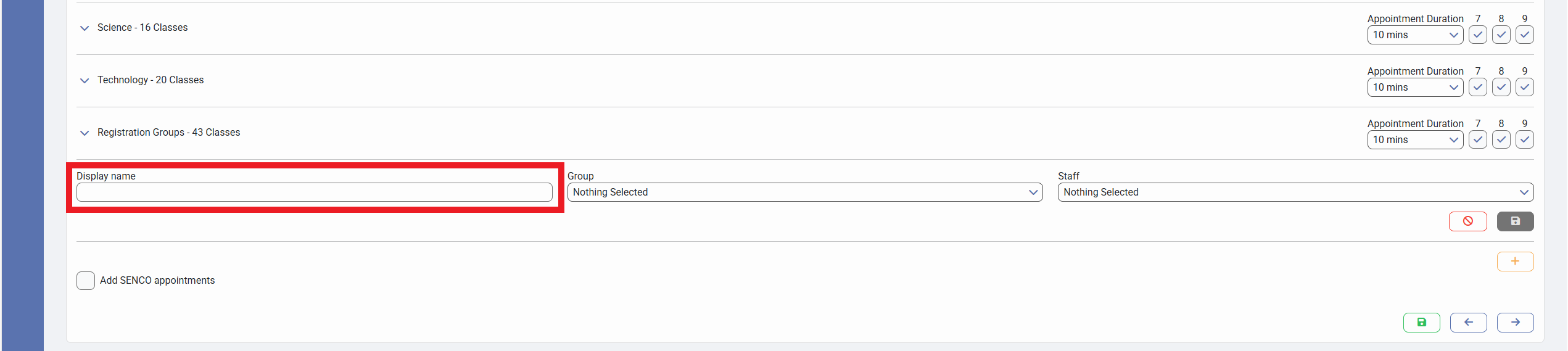Click the green save icon button

click(1421, 323)
